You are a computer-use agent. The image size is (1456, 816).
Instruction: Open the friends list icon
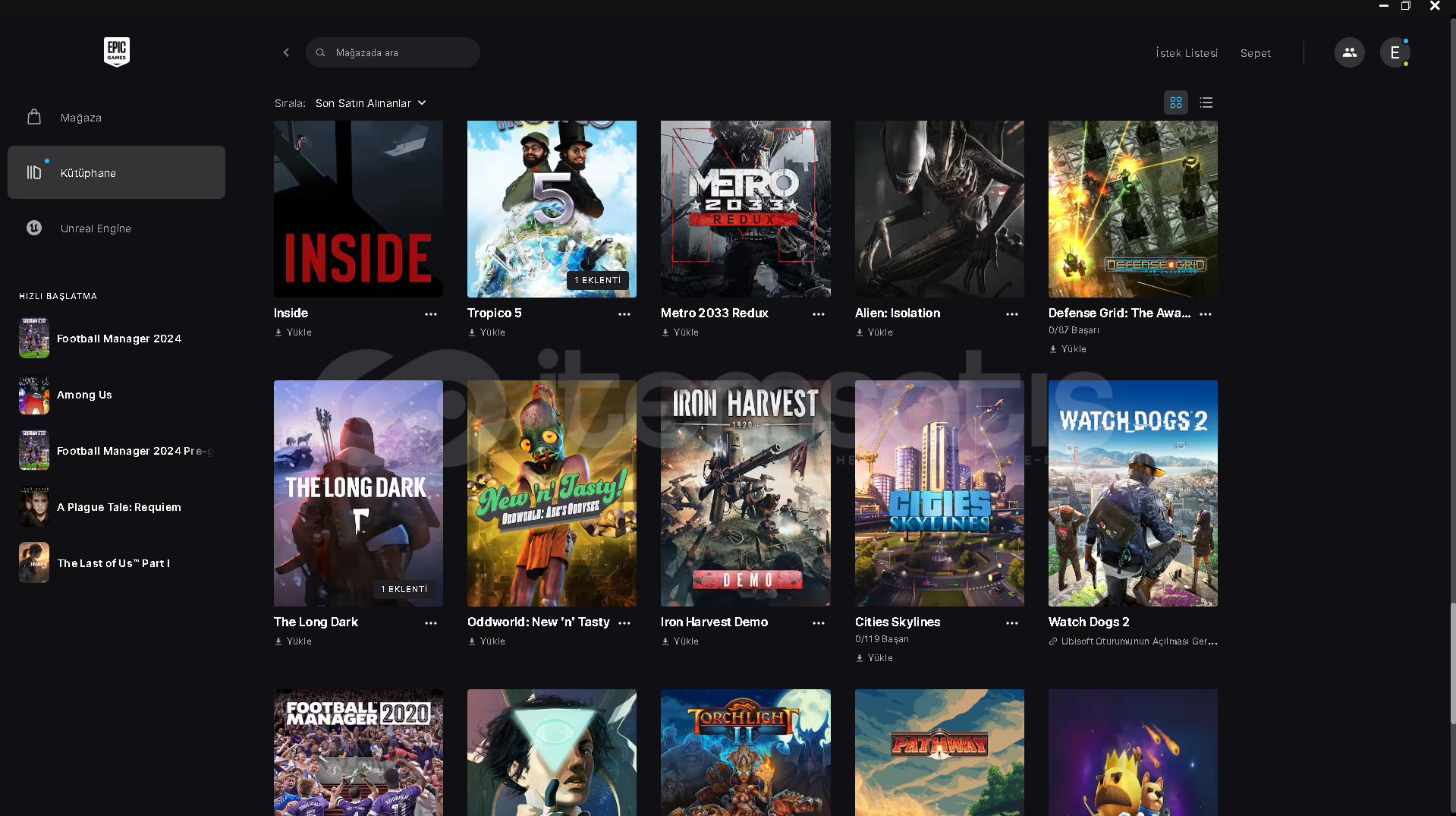(1350, 52)
